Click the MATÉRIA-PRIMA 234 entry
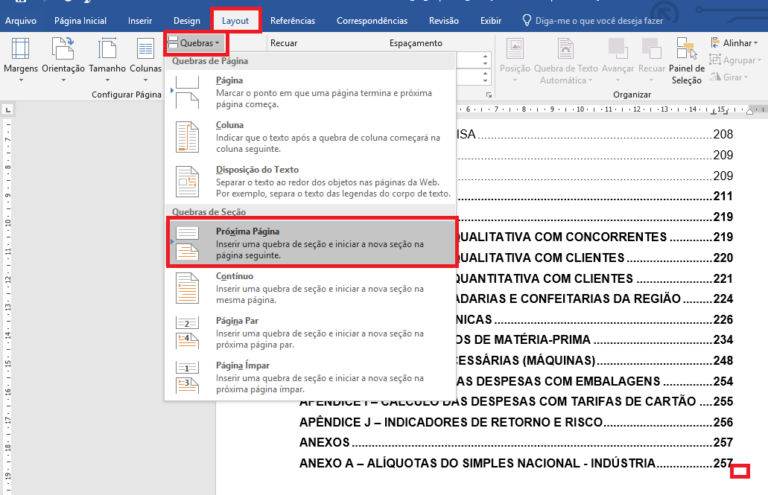 coord(595,340)
